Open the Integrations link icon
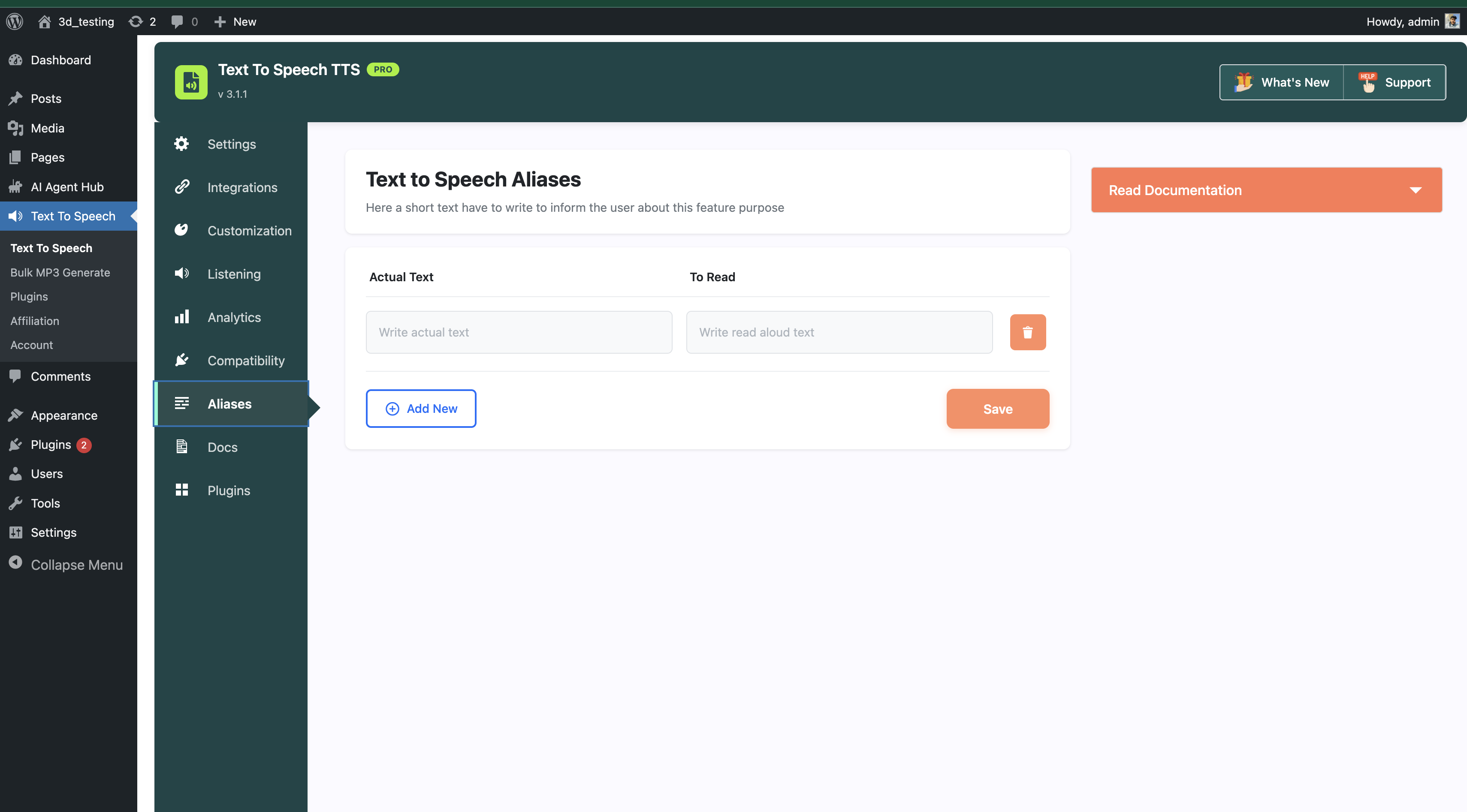Screen dimensions: 1467x812 pyautogui.click(x=181, y=186)
